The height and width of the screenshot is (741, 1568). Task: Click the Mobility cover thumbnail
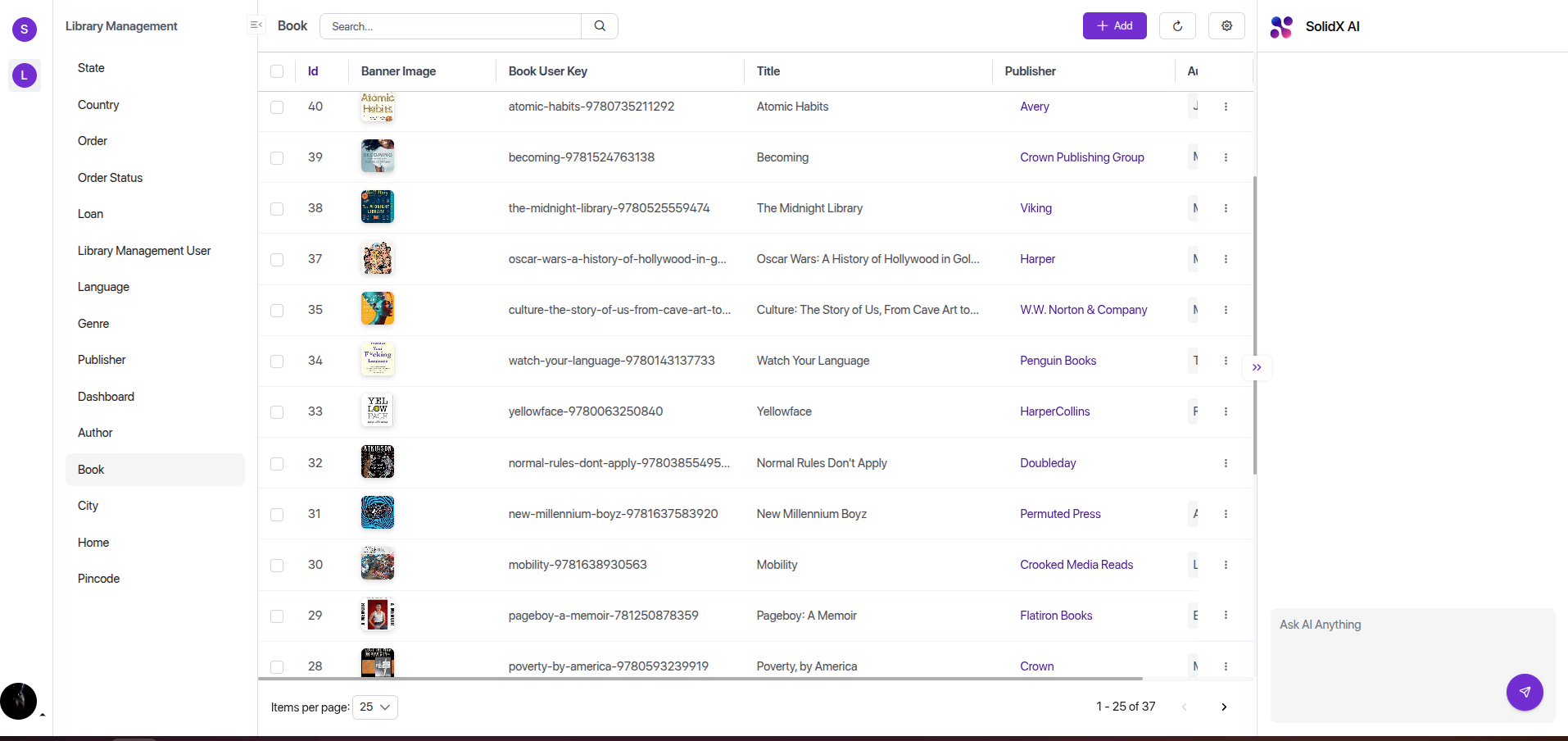pos(377,564)
